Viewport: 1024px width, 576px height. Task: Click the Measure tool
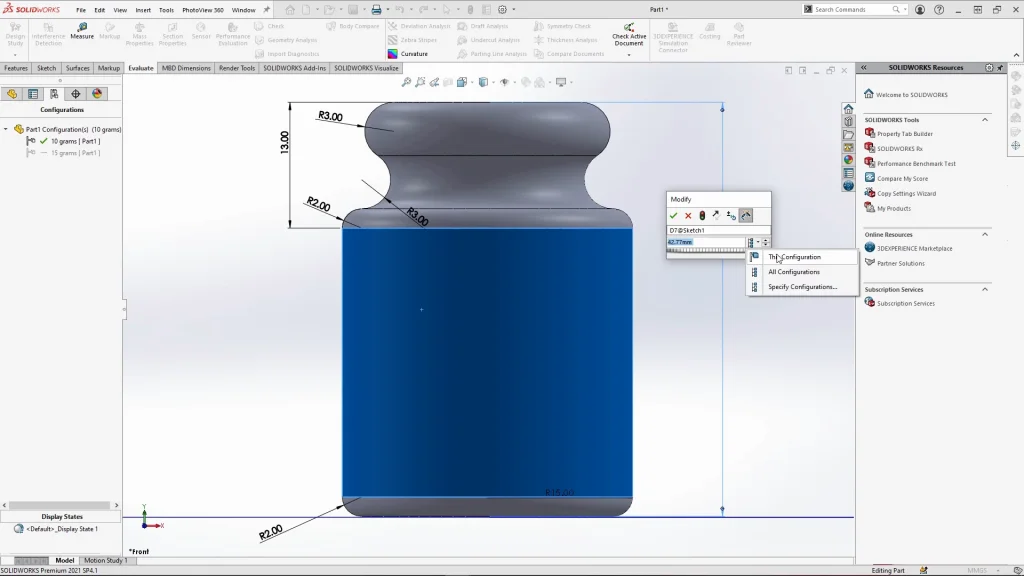(x=81, y=31)
